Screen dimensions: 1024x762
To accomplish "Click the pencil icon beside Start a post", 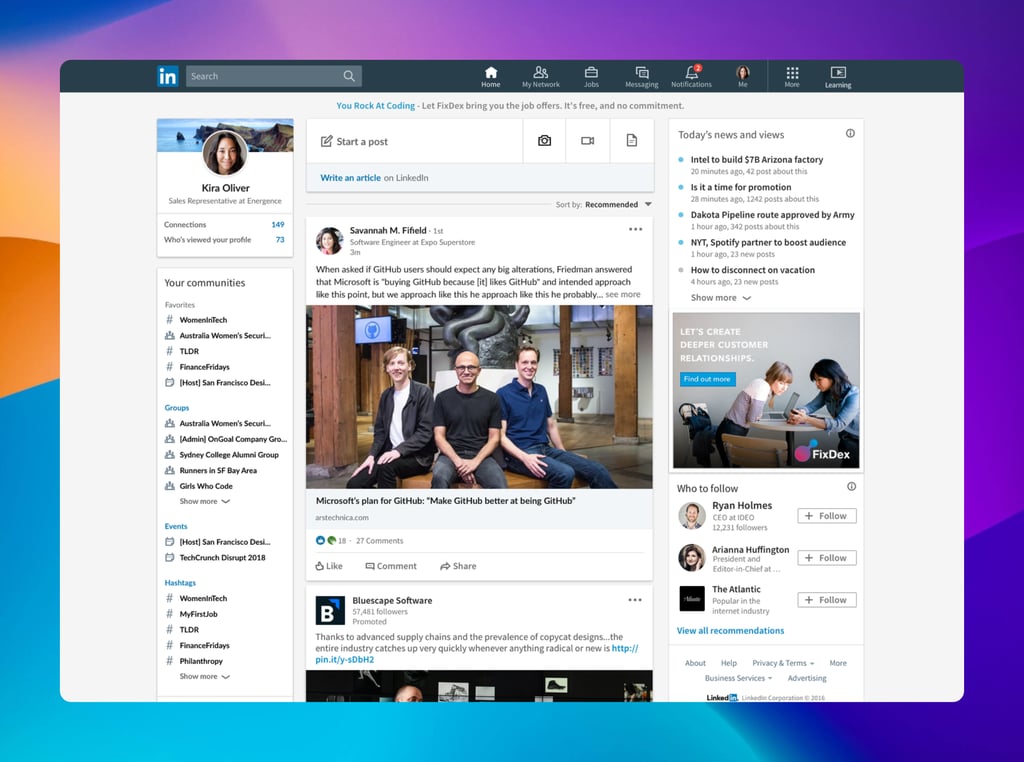I will 327,141.
